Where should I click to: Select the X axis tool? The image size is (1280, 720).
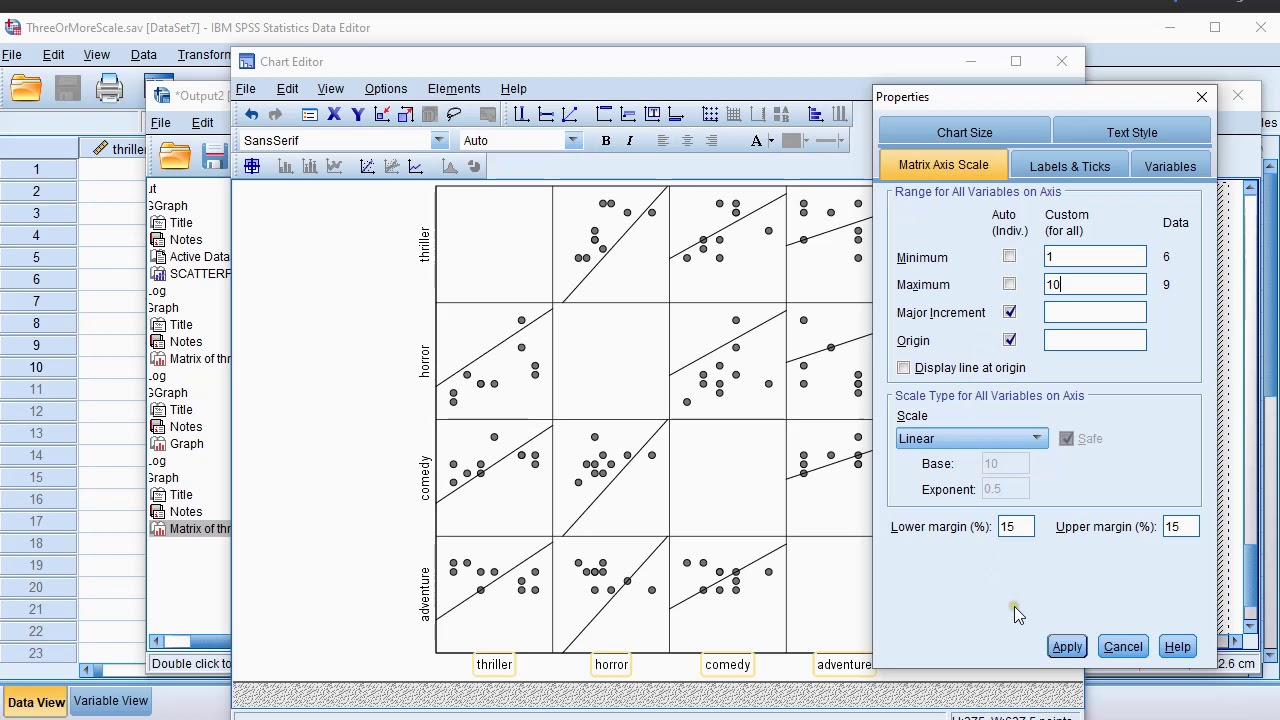(334, 114)
